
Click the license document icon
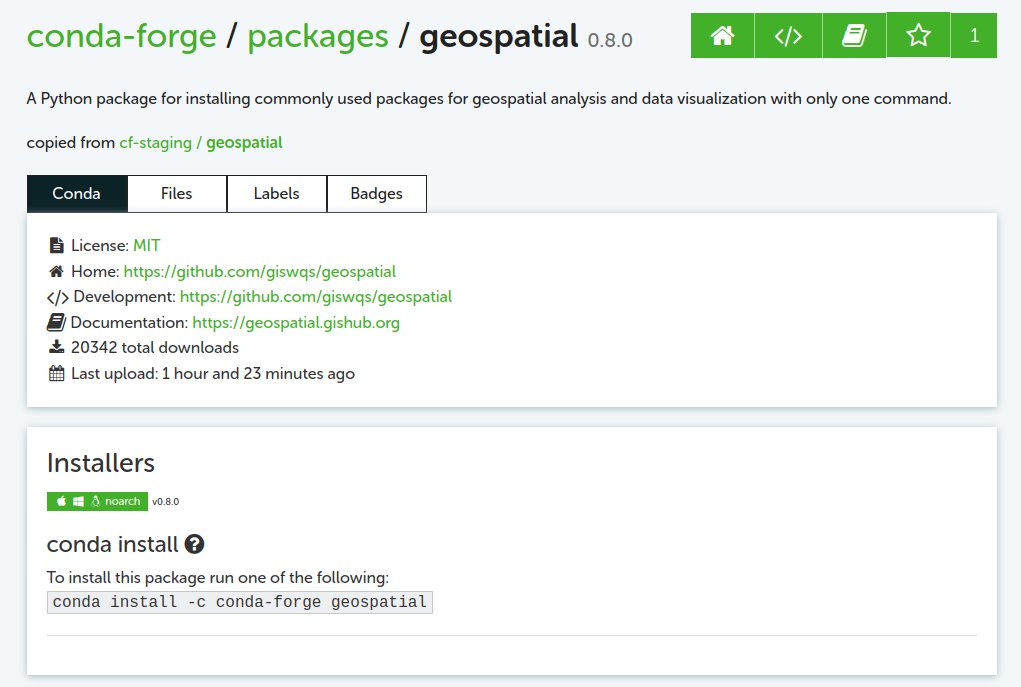click(x=57, y=245)
